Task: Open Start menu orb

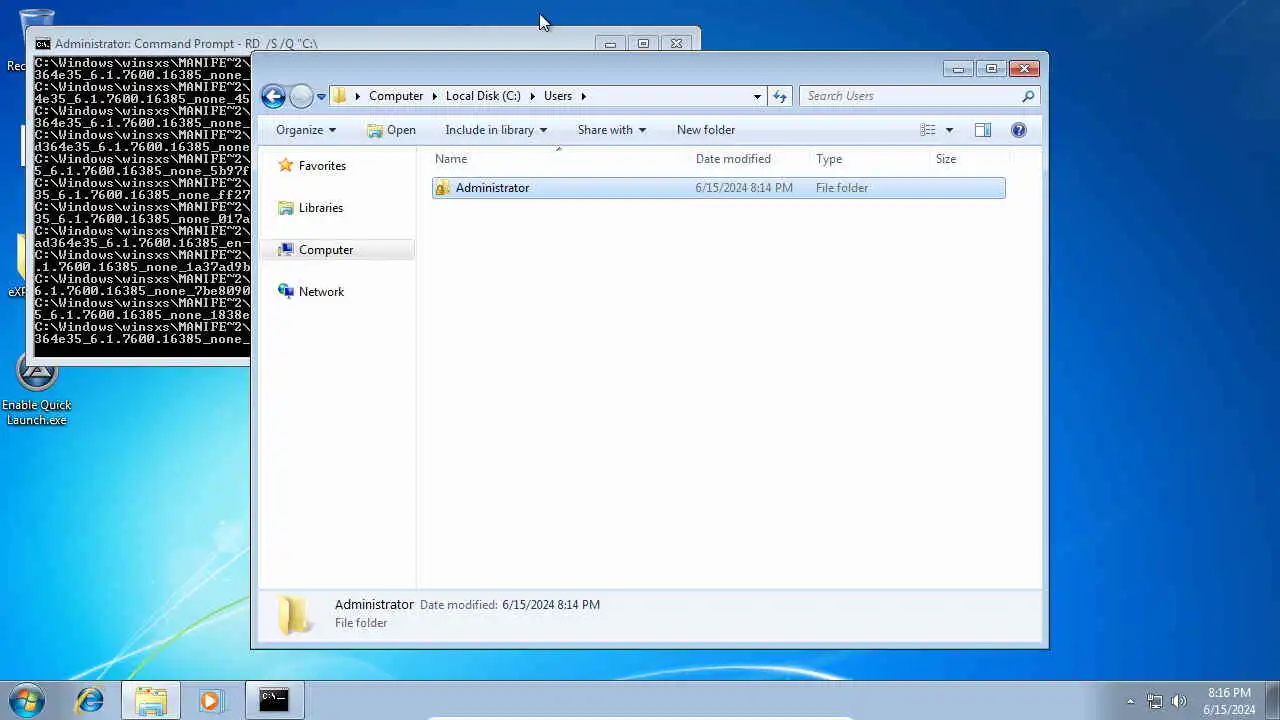Action: coord(27,700)
